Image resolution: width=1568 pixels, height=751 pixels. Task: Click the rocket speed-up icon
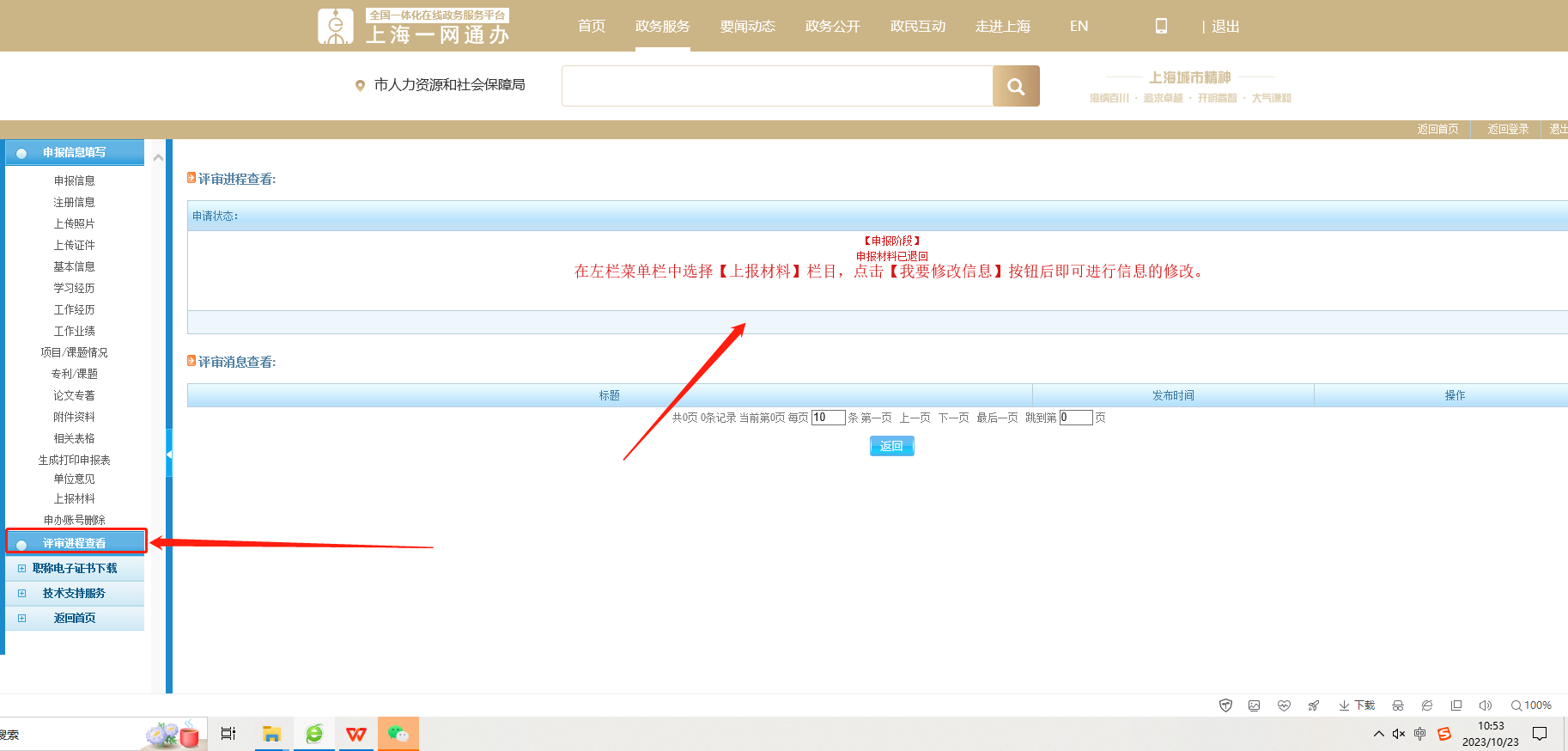pyautogui.click(x=1313, y=705)
